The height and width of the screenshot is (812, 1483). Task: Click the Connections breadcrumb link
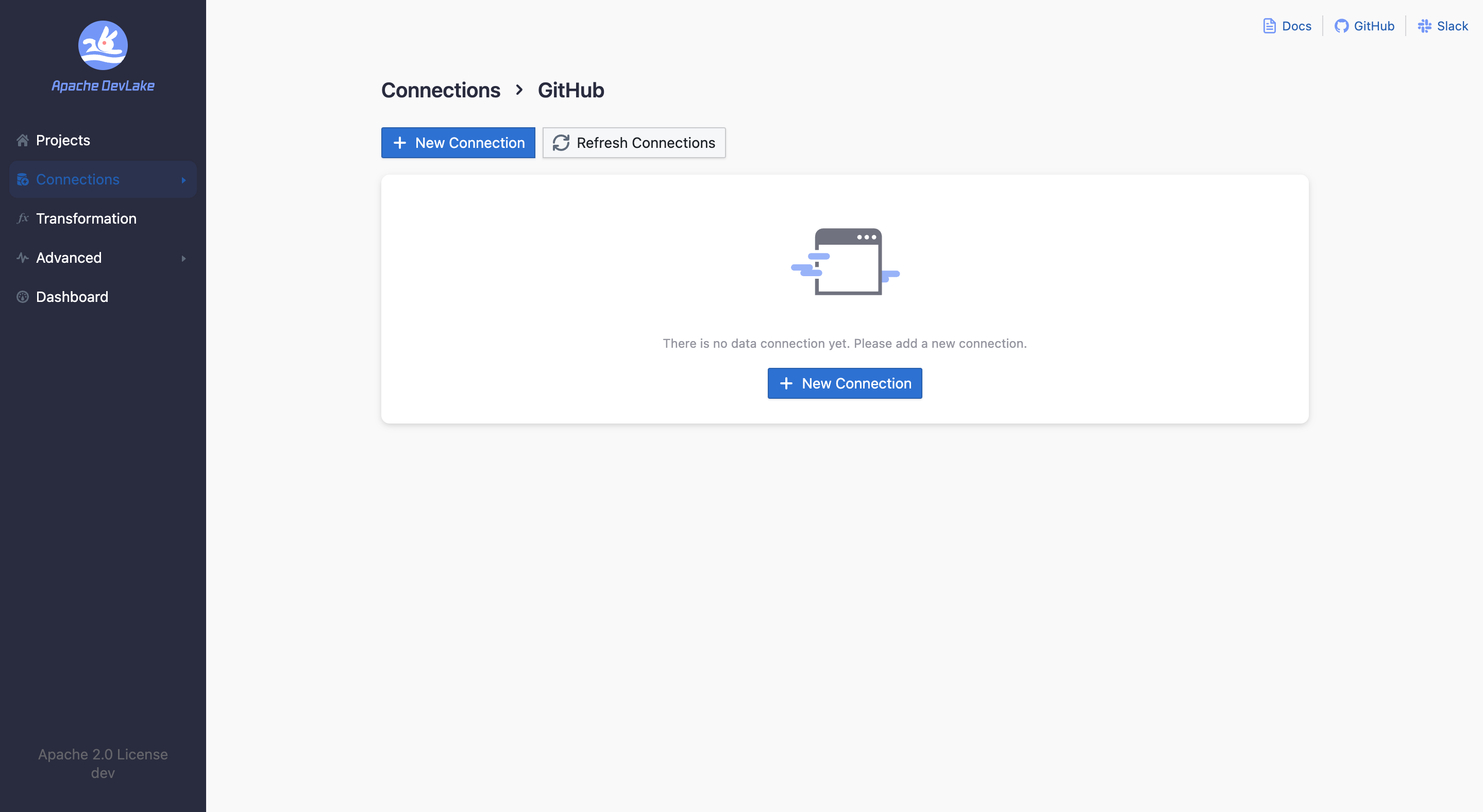coord(441,90)
